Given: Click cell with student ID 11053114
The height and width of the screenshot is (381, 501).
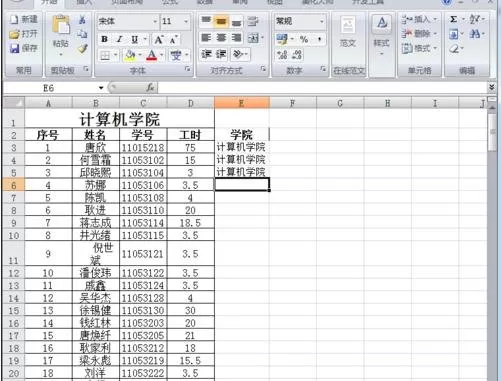Looking at the screenshot, I should [x=143, y=223].
